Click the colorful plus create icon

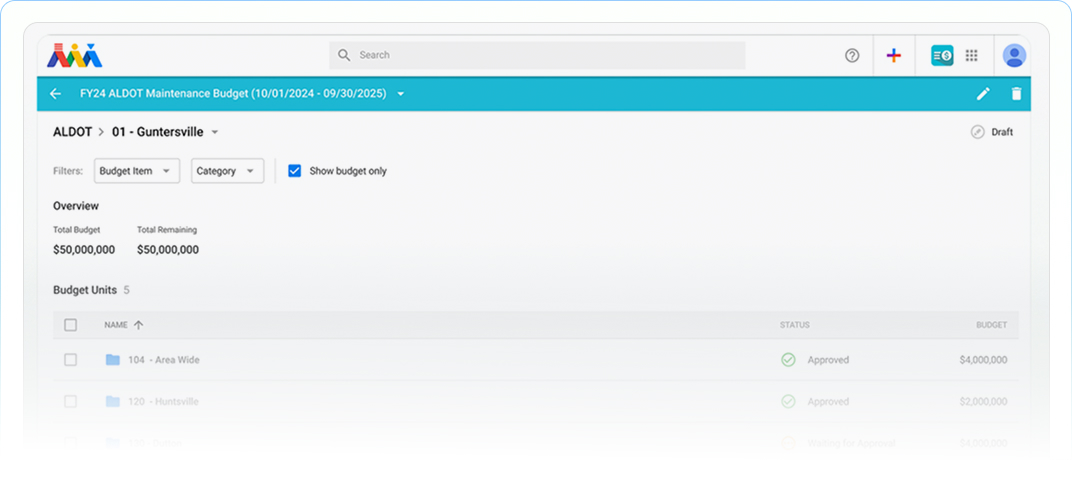click(x=894, y=55)
